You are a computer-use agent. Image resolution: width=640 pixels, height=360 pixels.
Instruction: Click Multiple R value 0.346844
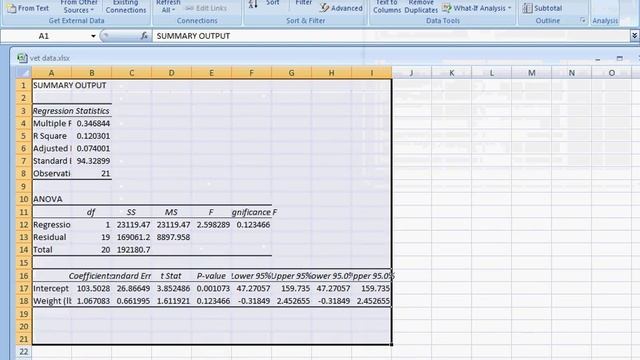point(91,123)
